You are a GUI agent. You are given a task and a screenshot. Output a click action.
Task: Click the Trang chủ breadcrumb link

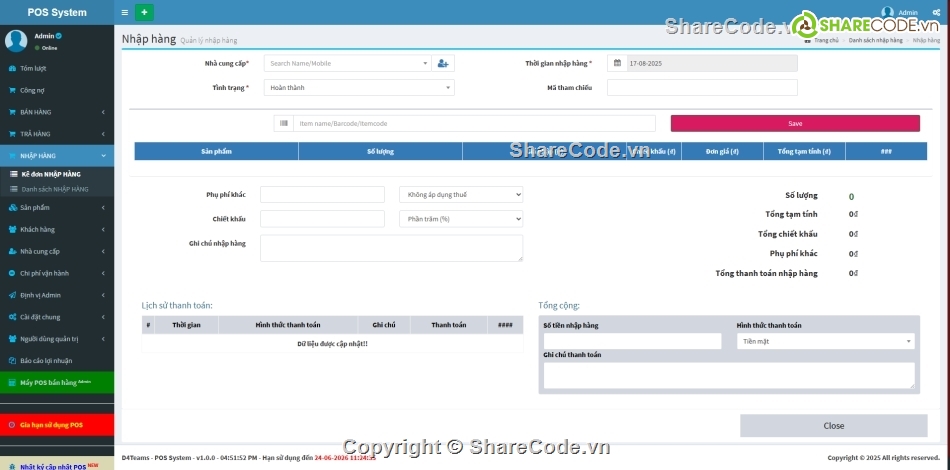[825, 40]
